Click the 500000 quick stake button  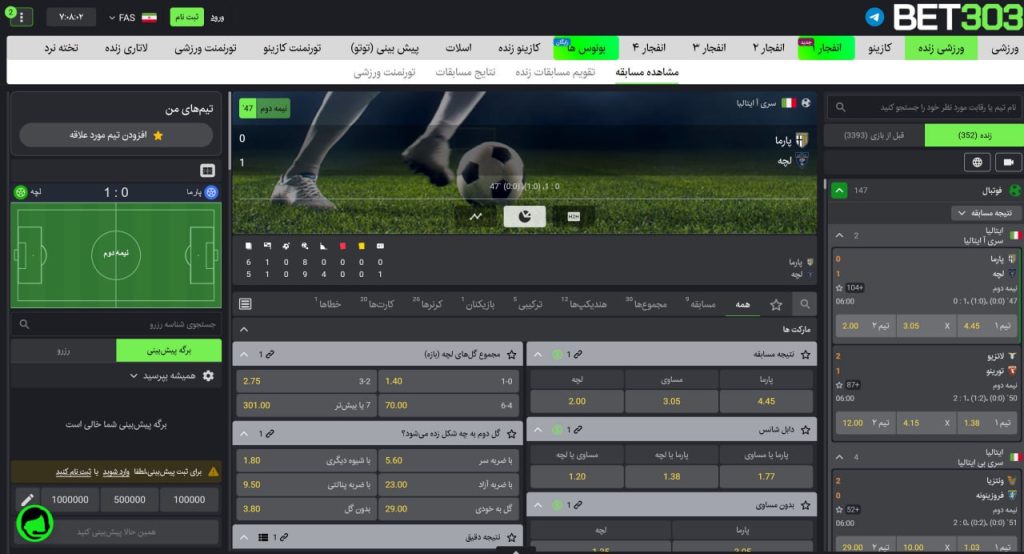129,500
